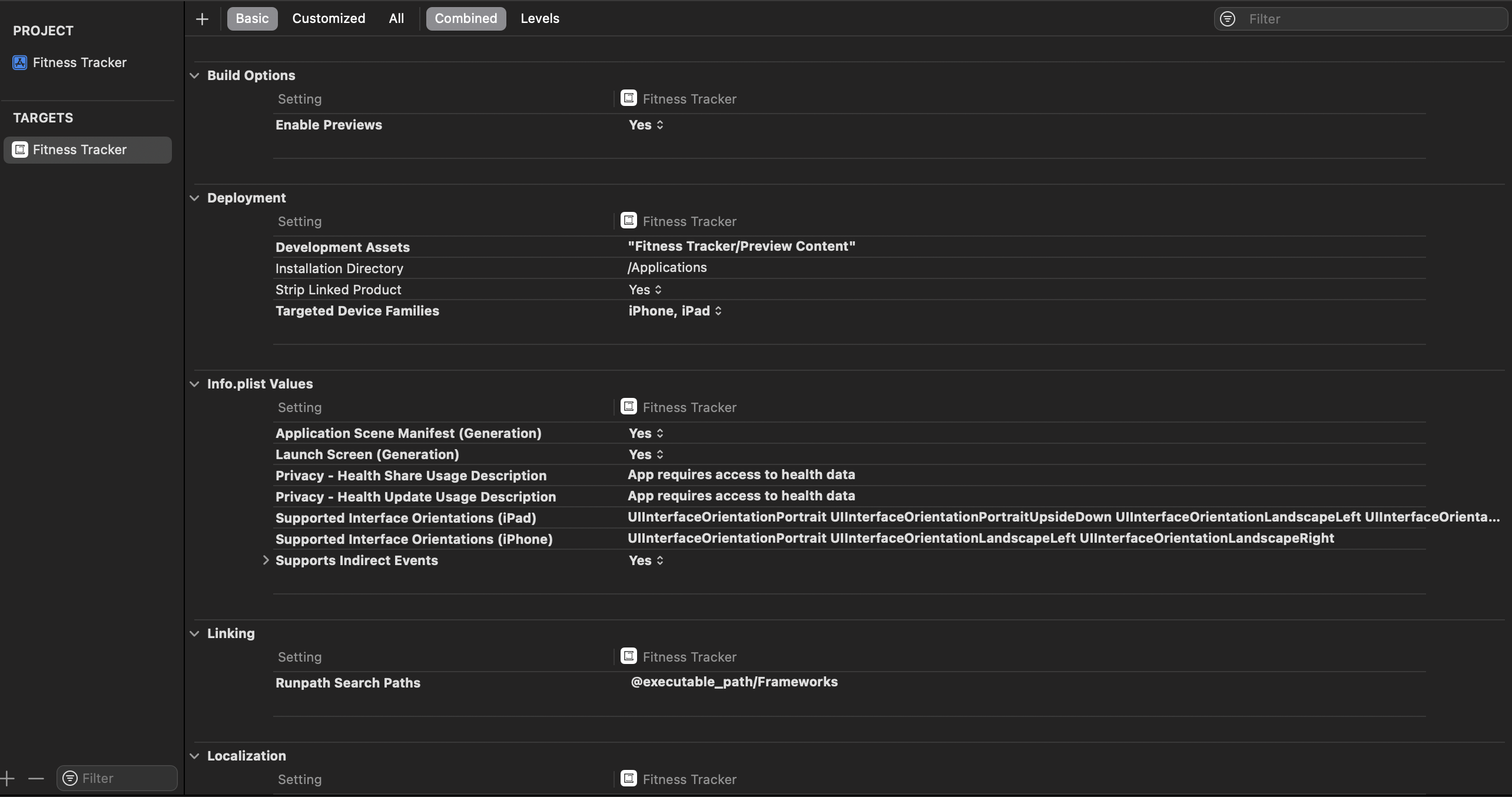
Task: Collapse the Localization section
Action: point(194,756)
